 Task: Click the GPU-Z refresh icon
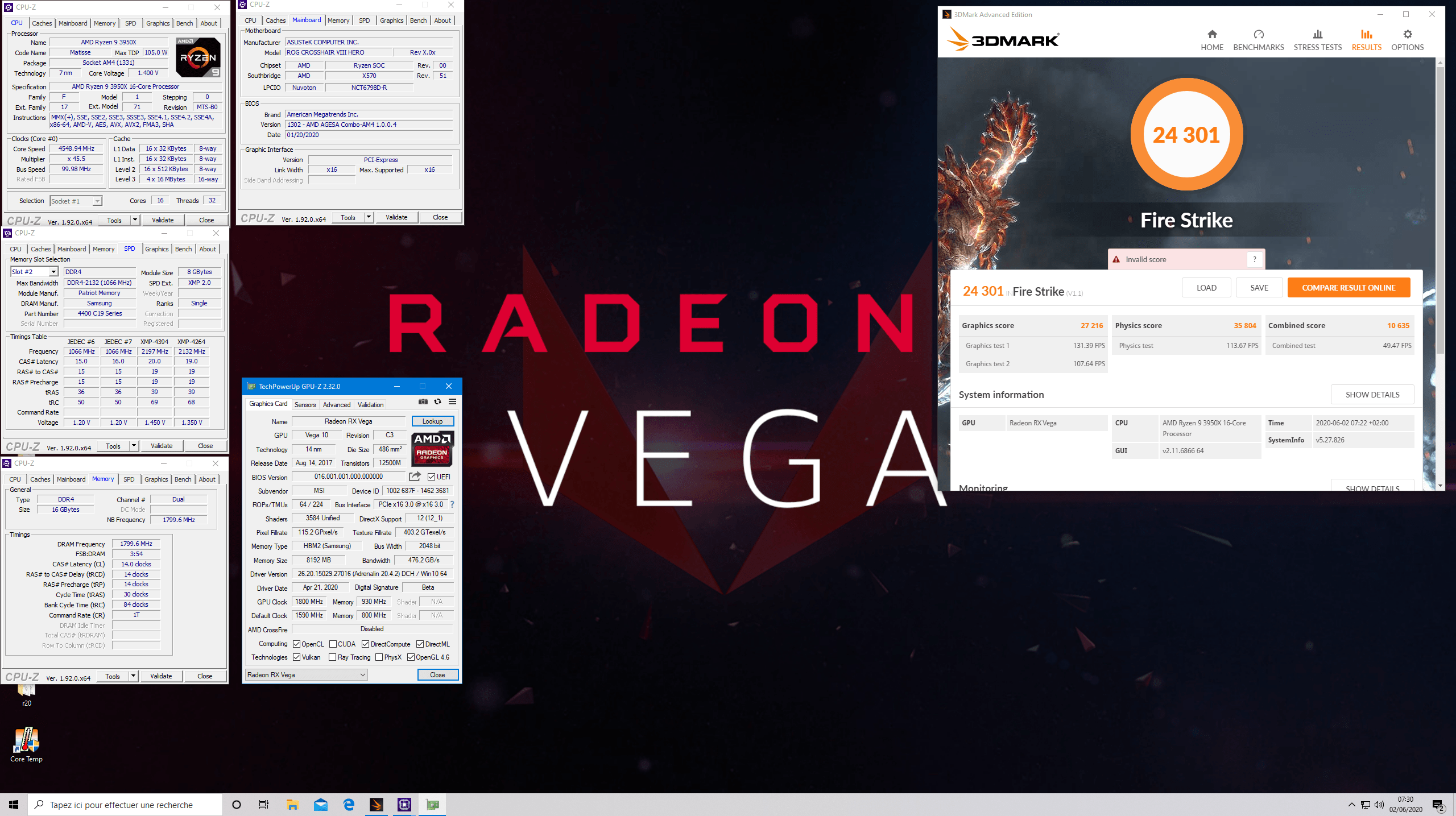point(437,401)
